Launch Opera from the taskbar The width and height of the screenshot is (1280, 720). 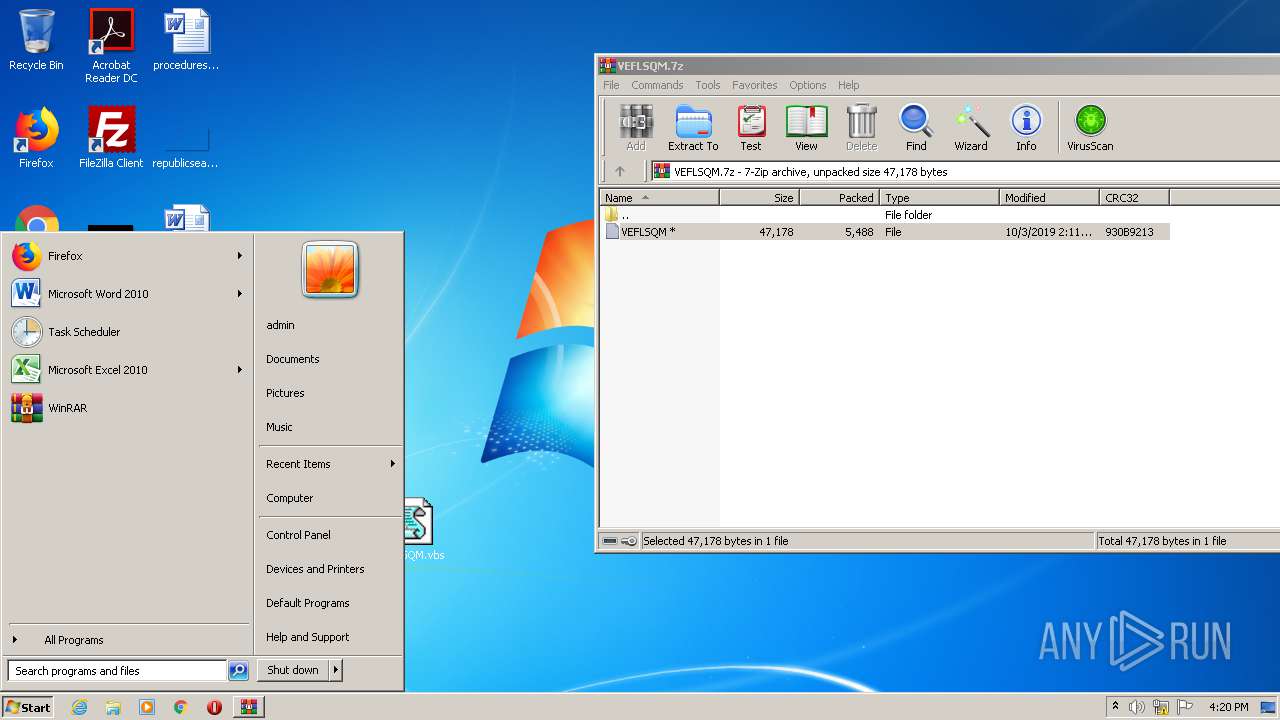pyautogui.click(x=214, y=707)
